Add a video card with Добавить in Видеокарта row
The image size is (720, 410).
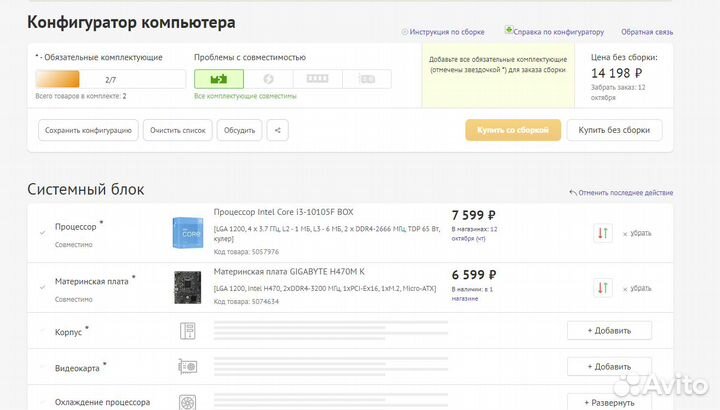[x=609, y=367]
